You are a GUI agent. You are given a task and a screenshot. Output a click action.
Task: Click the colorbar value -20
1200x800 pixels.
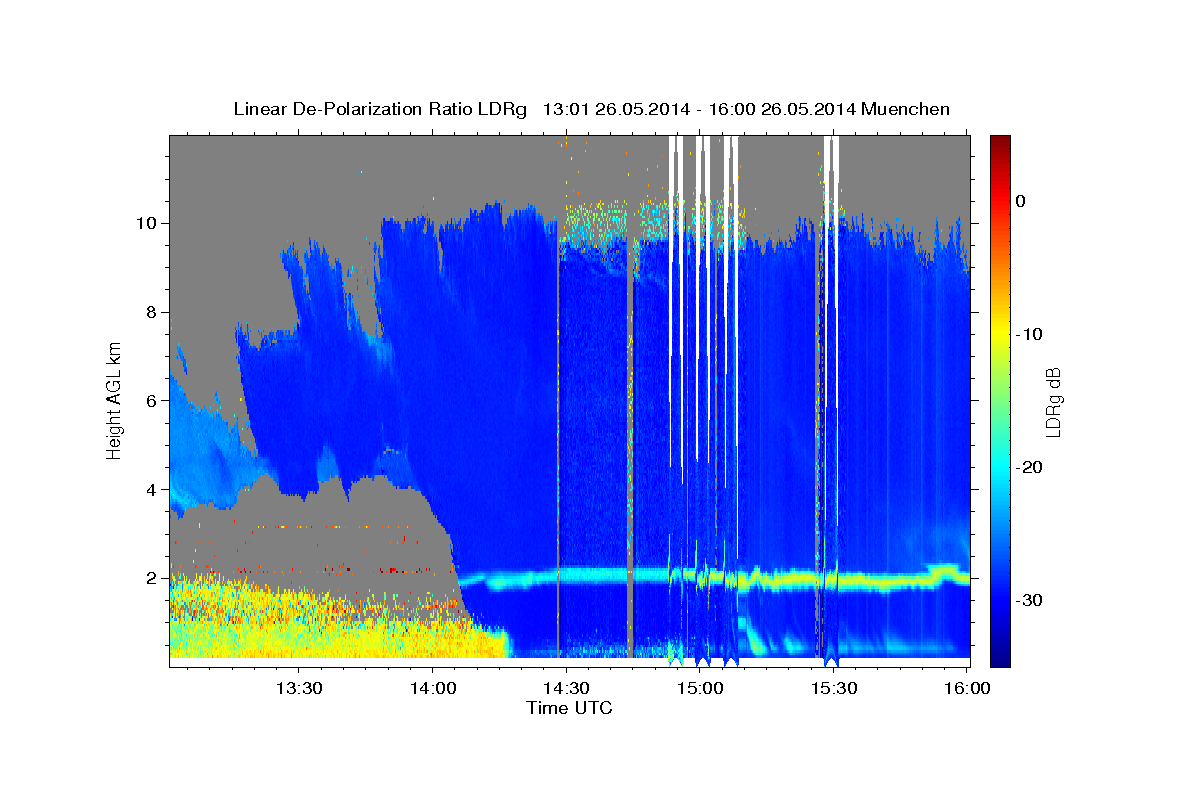click(1030, 467)
